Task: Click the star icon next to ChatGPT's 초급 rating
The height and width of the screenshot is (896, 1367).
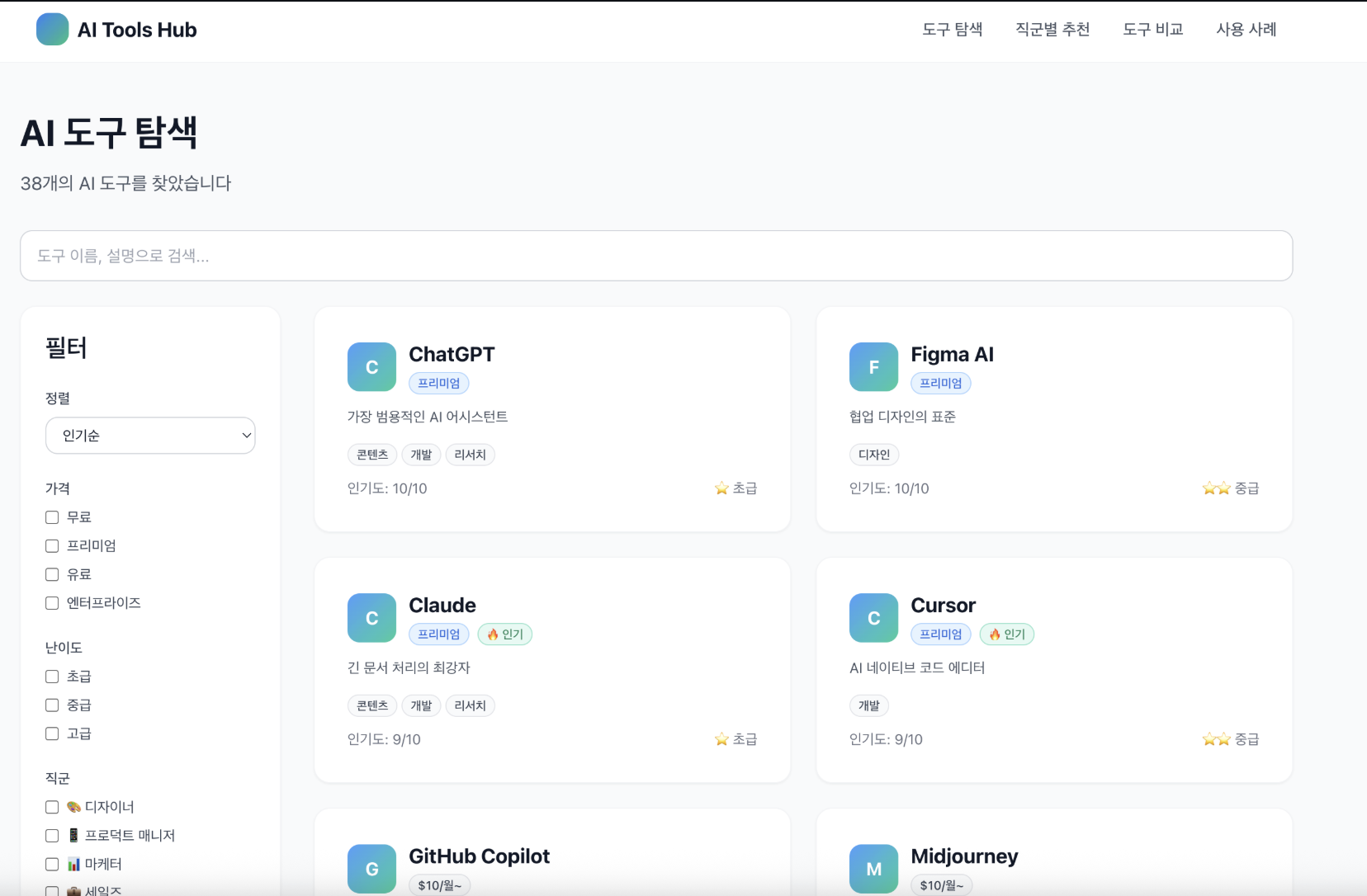Action: (x=721, y=488)
